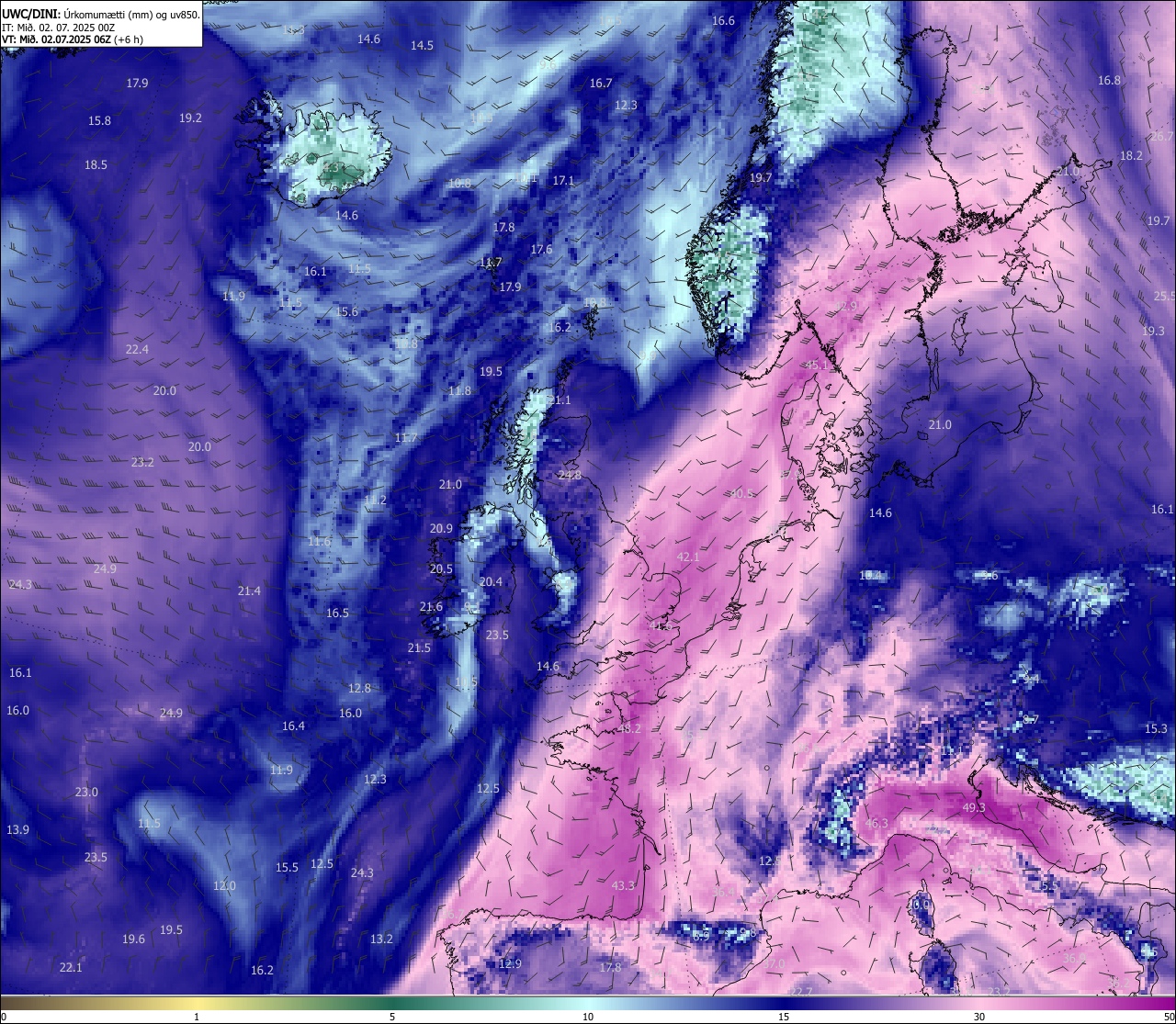Click the 21.4 value in the Atlantic
The height and width of the screenshot is (1024, 1176).
click(x=249, y=591)
